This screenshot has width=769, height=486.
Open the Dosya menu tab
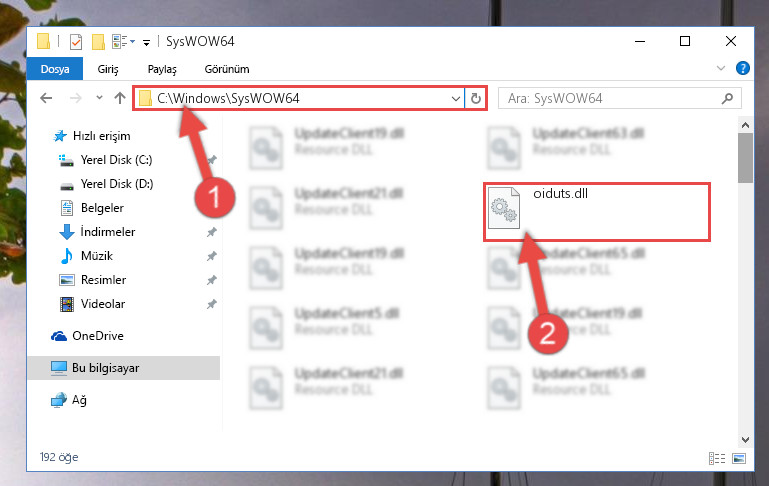click(x=55, y=69)
